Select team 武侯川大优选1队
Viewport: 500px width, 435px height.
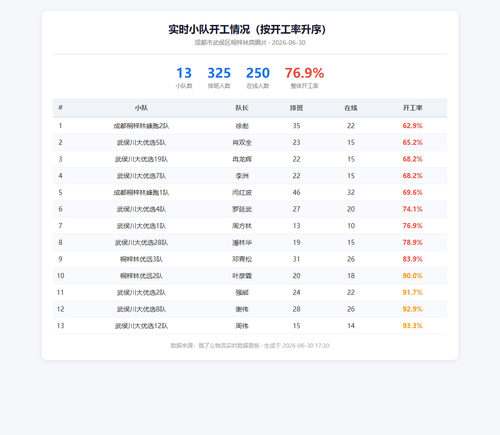pos(141,226)
